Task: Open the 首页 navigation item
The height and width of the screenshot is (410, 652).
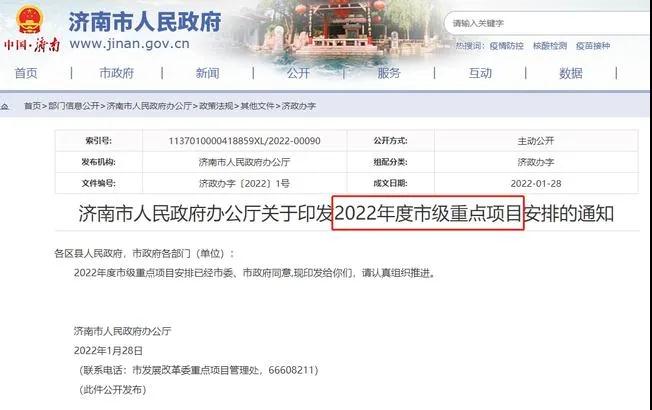Action: pos(26,73)
